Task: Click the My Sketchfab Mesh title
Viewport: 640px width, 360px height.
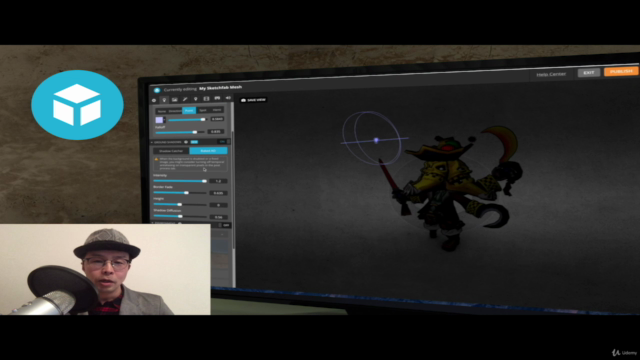Action: click(220, 87)
